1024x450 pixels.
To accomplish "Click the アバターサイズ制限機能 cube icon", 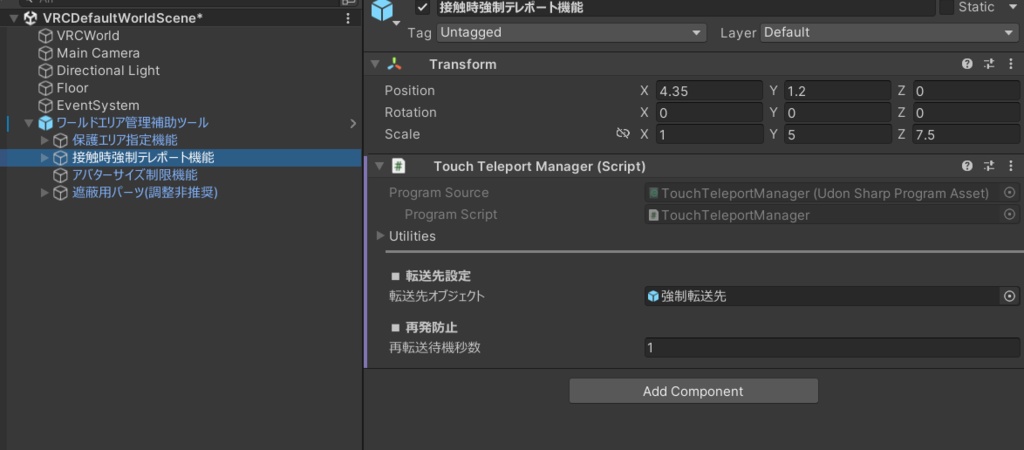I will [x=61, y=175].
